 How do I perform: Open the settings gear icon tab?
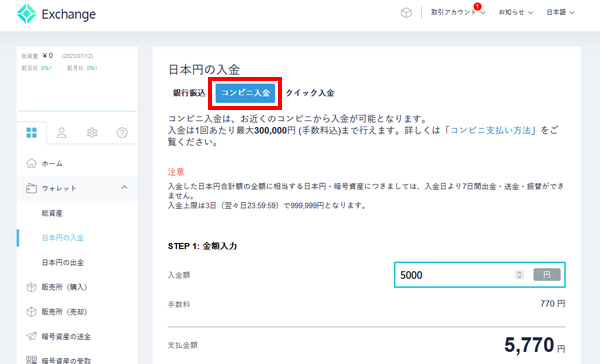[x=92, y=133]
